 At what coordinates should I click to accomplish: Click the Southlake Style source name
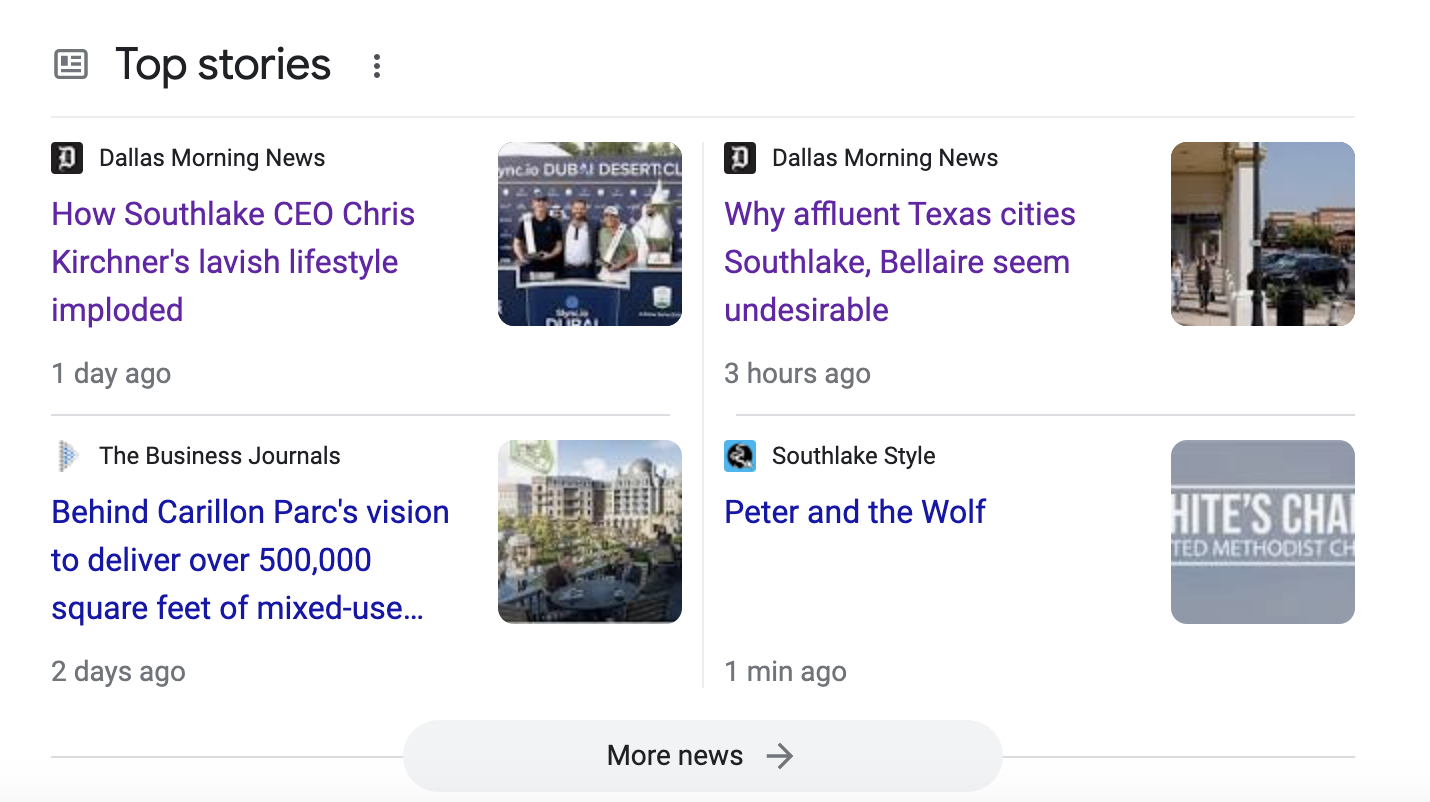(853, 456)
